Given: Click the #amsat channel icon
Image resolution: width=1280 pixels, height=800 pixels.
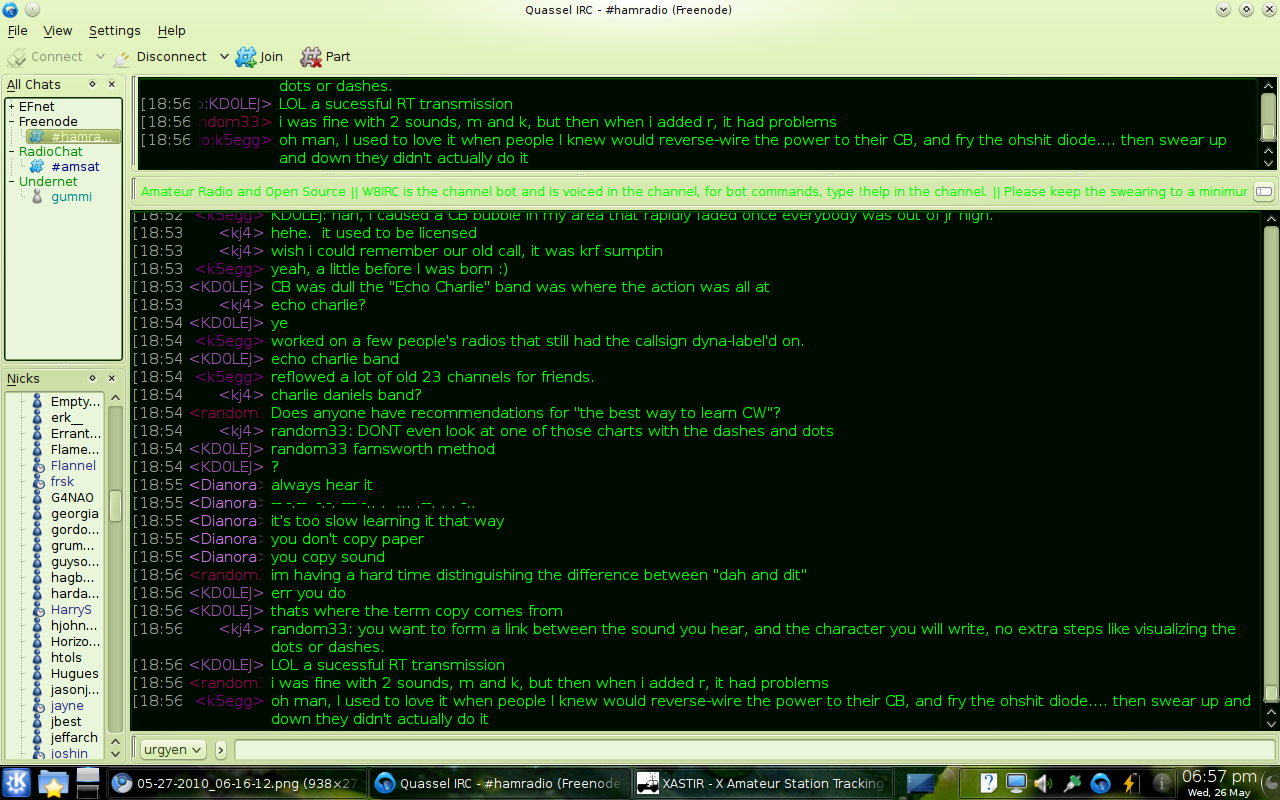Looking at the screenshot, I should click(37, 167).
